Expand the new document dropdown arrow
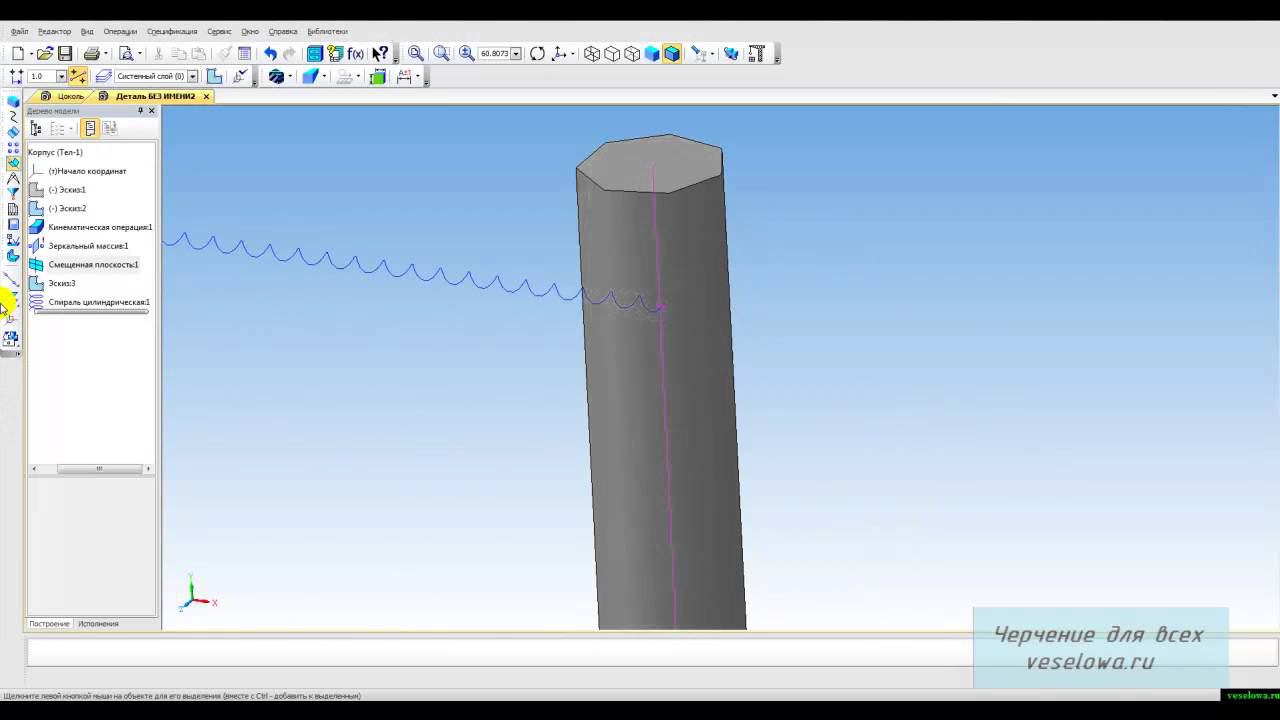 (31, 54)
